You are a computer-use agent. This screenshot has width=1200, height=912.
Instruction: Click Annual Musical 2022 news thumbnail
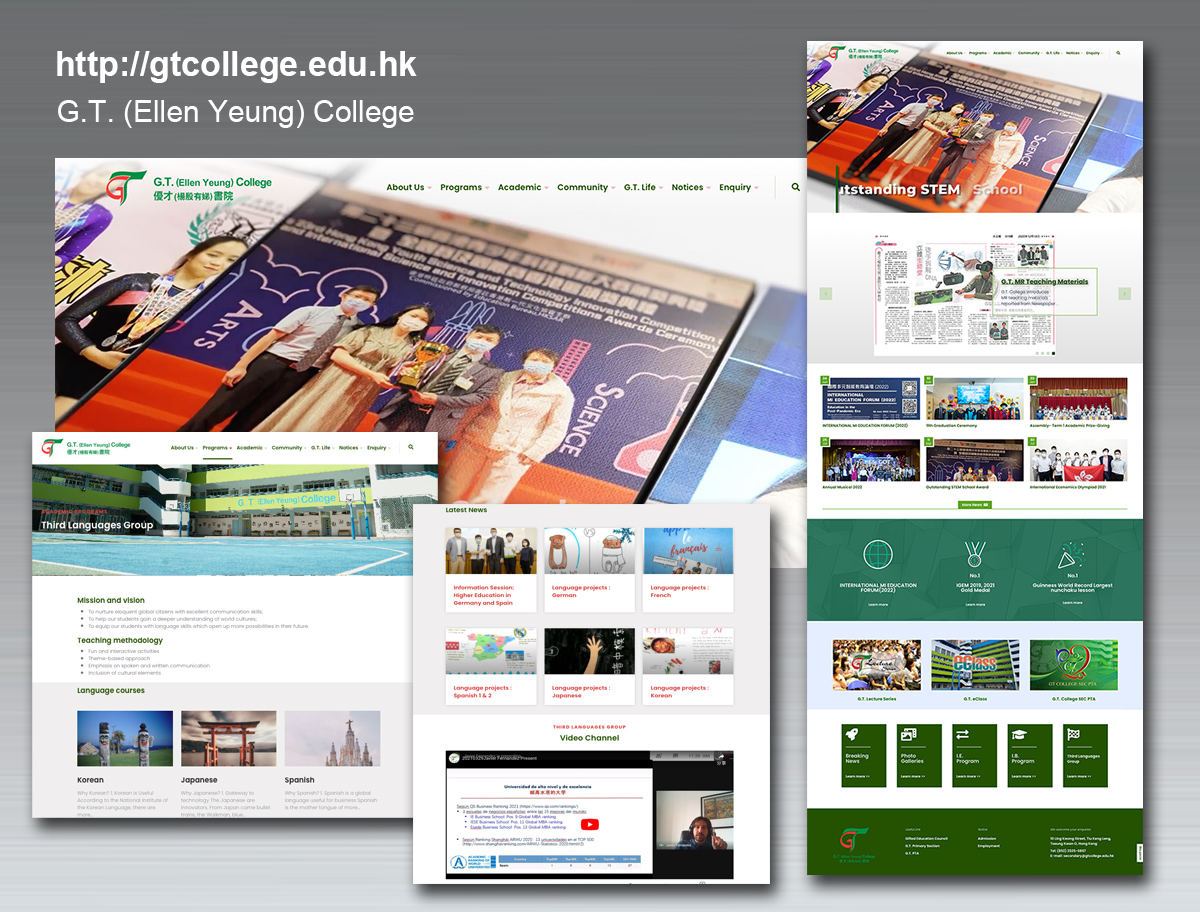pyautogui.click(x=871, y=460)
